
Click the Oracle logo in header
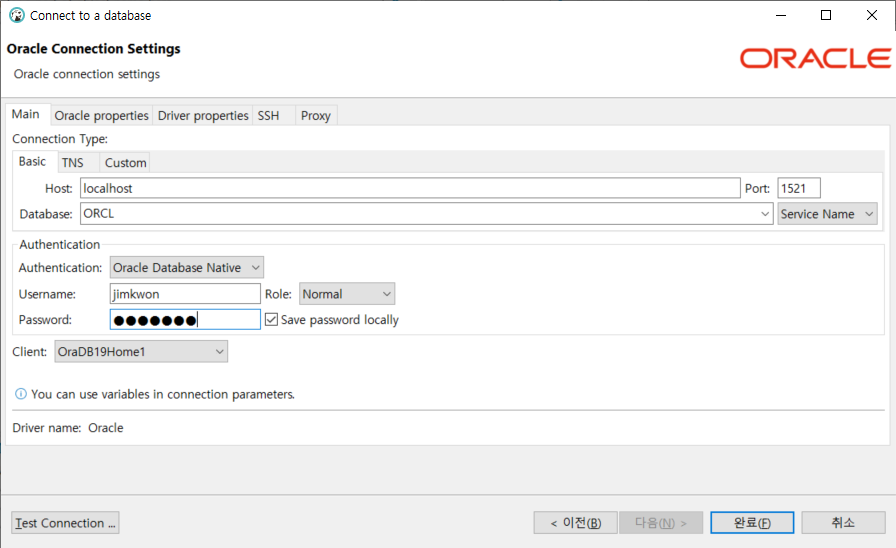(815, 58)
